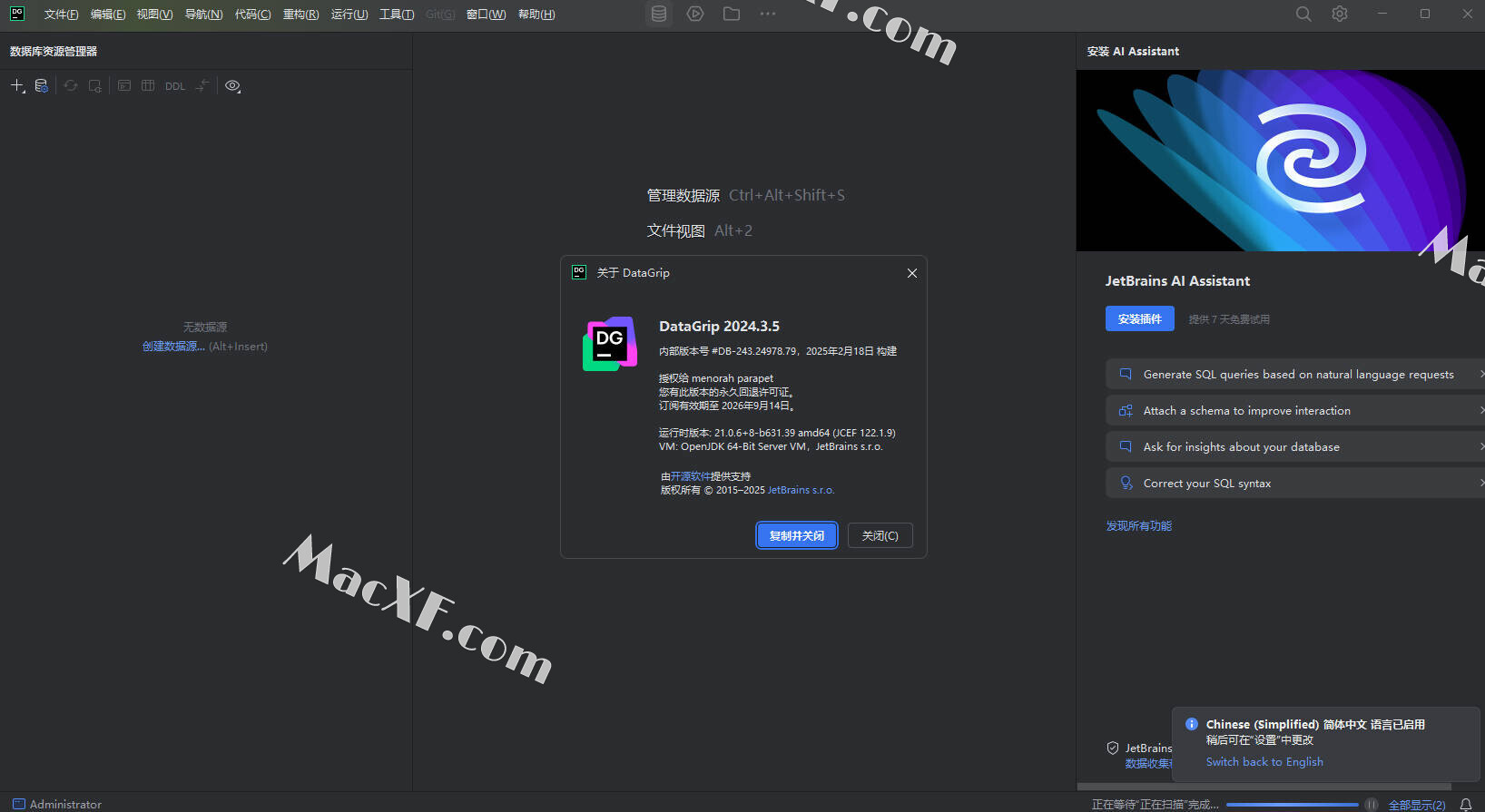Image resolution: width=1485 pixels, height=812 pixels.
Task: Click the 复制并关闭 button
Action: [x=797, y=535]
